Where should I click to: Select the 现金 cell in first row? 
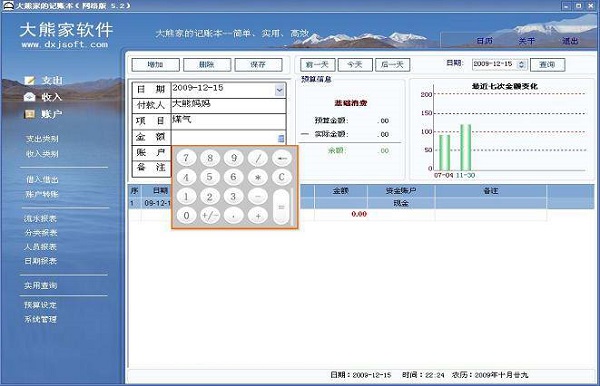401,203
